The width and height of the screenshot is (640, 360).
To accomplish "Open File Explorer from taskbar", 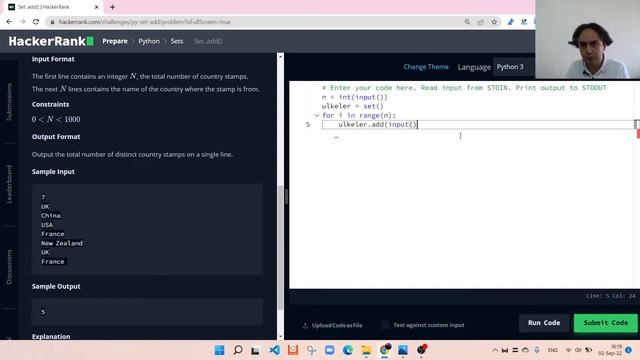I will [366, 350].
